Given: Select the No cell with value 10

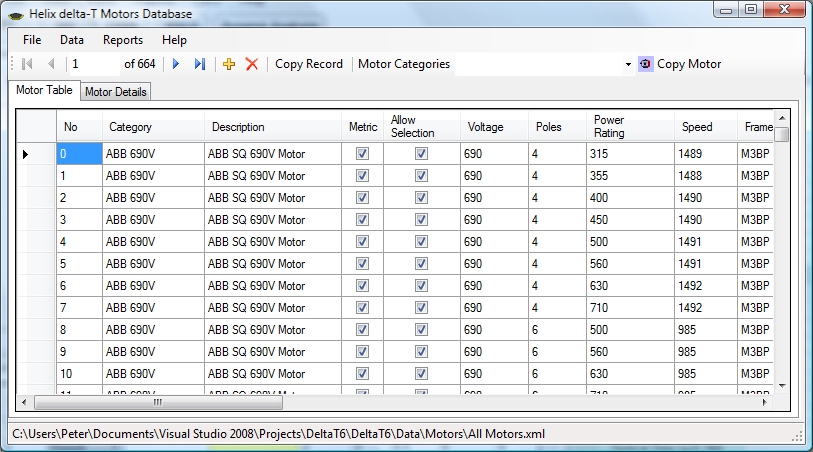Looking at the screenshot, I should point(79,374).
